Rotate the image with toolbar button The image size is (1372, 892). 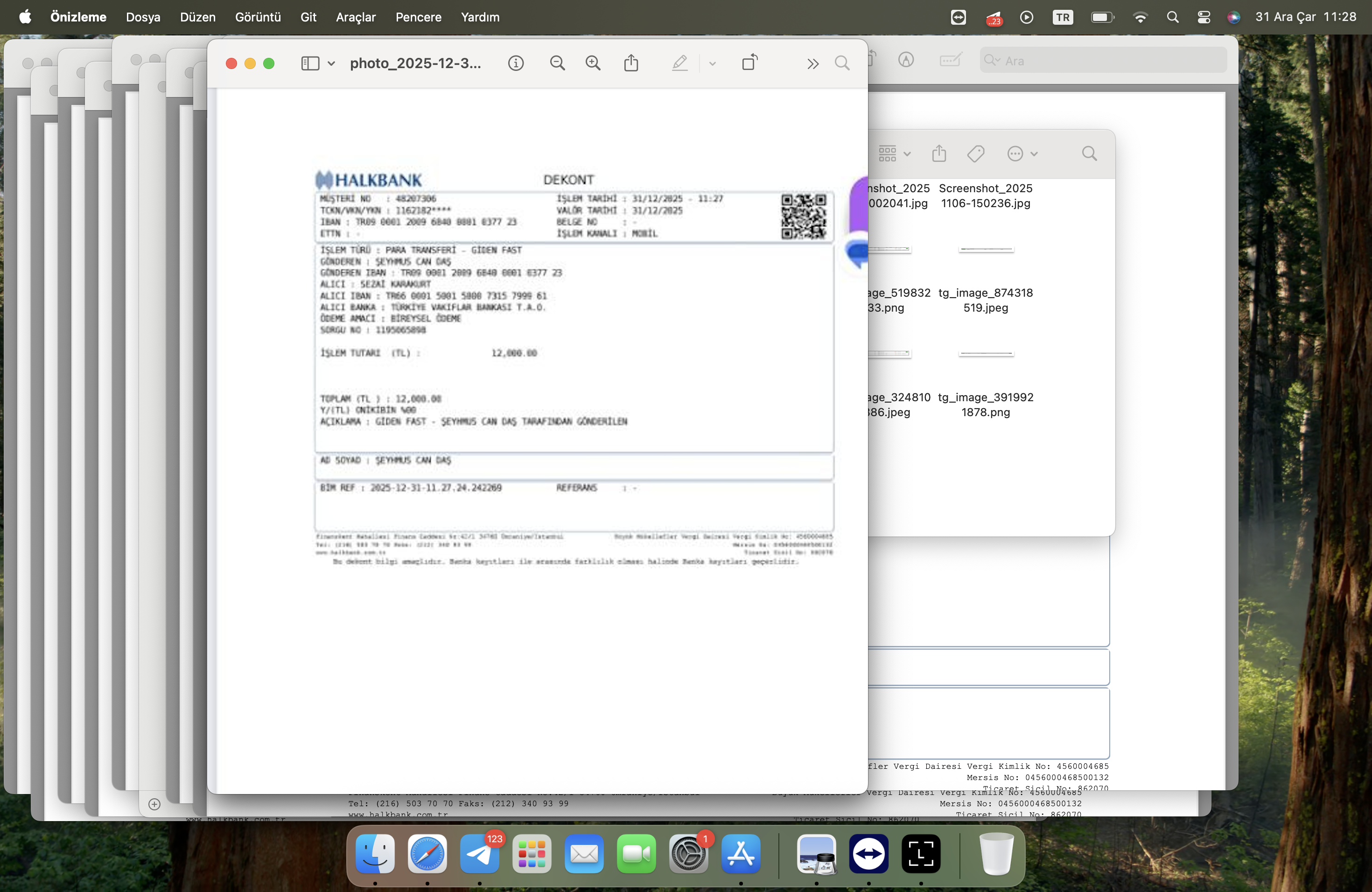(x=749, y=62)
